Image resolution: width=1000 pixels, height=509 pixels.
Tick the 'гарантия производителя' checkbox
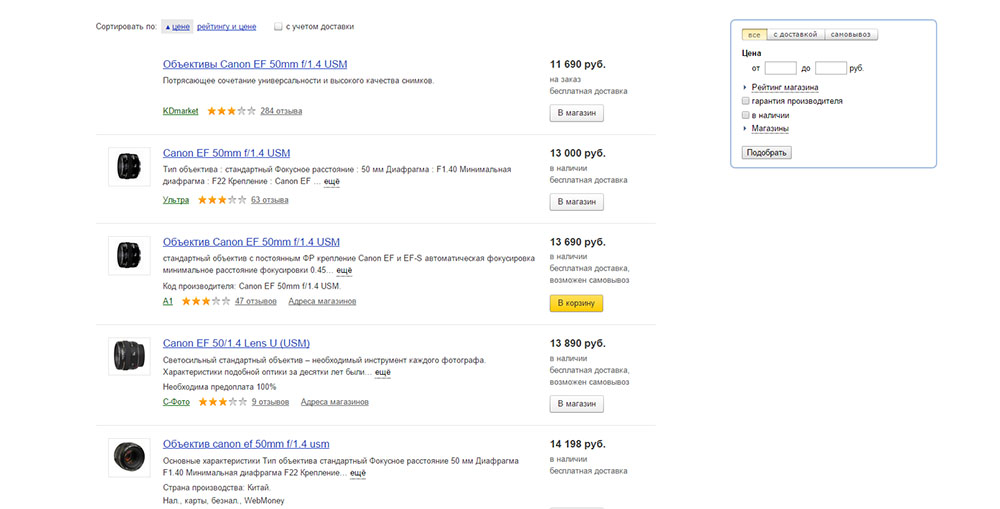746,101
